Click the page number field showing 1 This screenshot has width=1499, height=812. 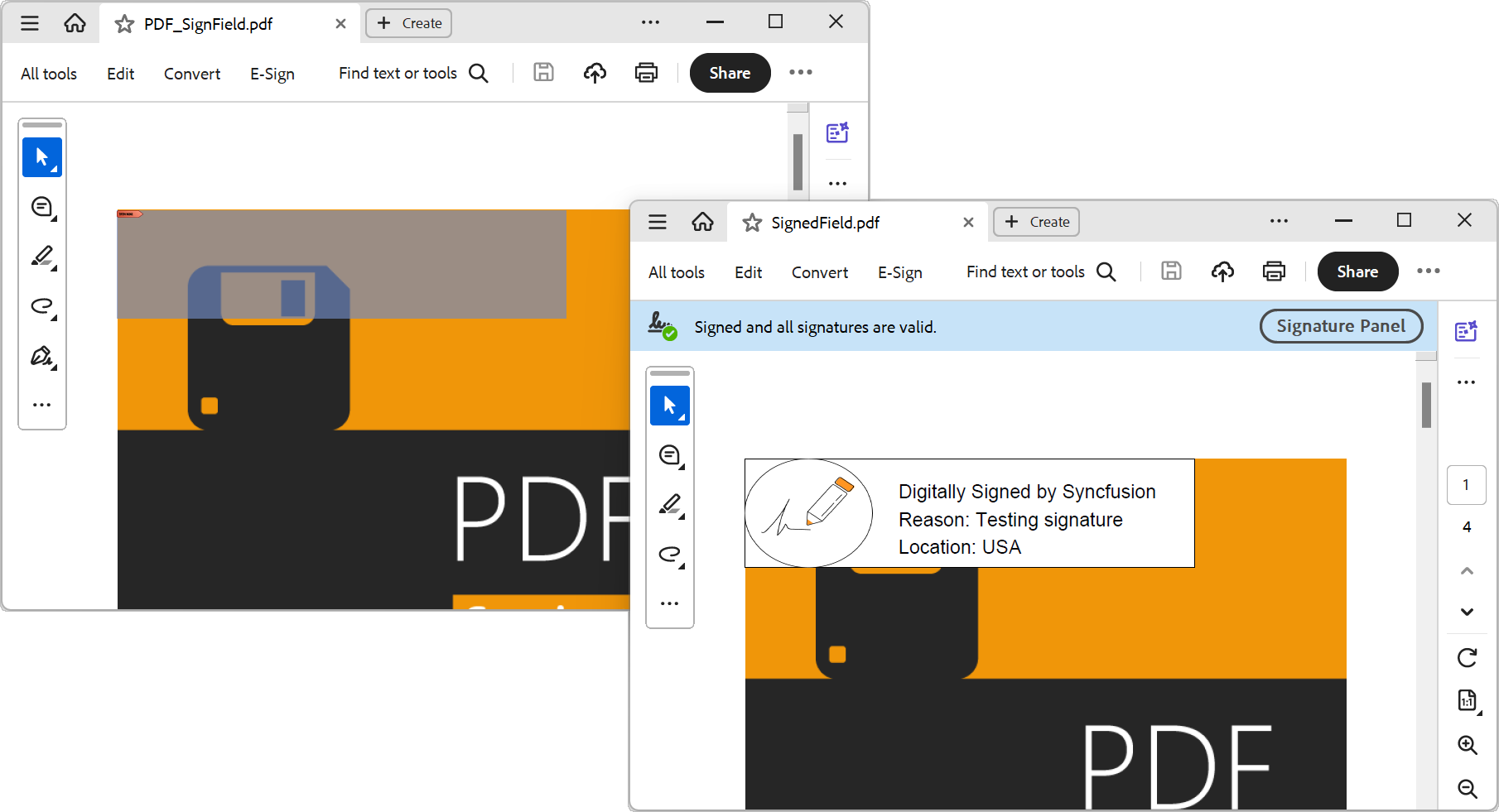pos(1466,485)
